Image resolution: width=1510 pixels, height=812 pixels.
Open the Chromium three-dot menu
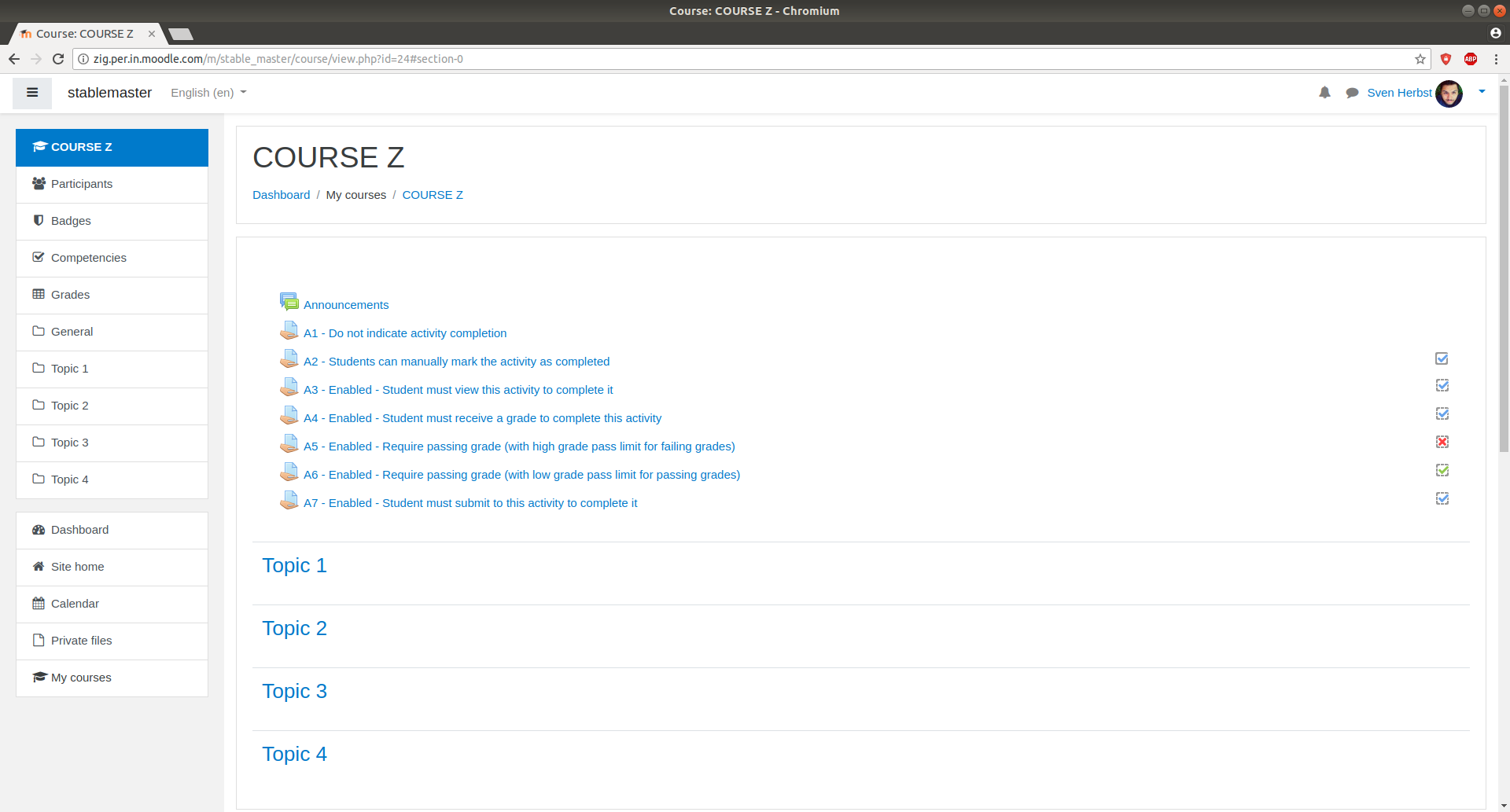(x=1496, y=59)
